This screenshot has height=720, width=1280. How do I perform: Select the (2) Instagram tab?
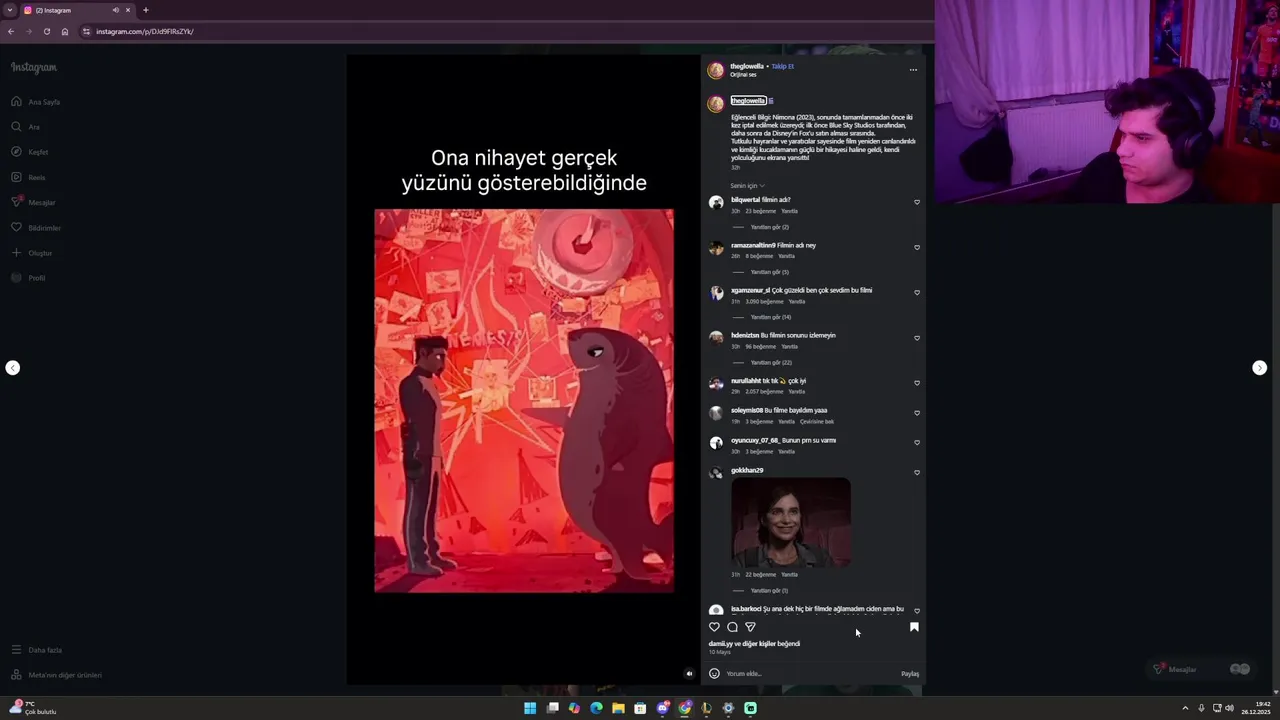(76, 10)
